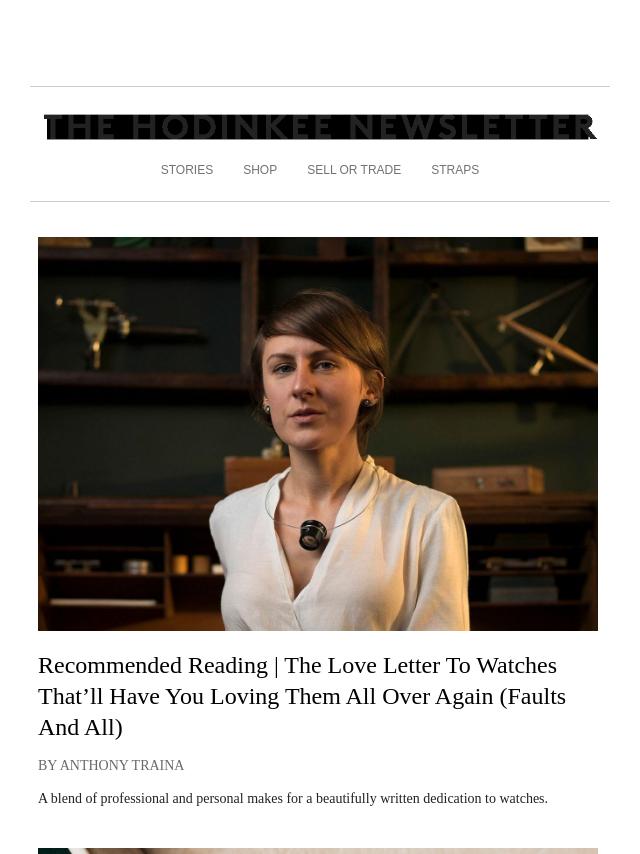Open the Shop navigation link

point(260,170)
